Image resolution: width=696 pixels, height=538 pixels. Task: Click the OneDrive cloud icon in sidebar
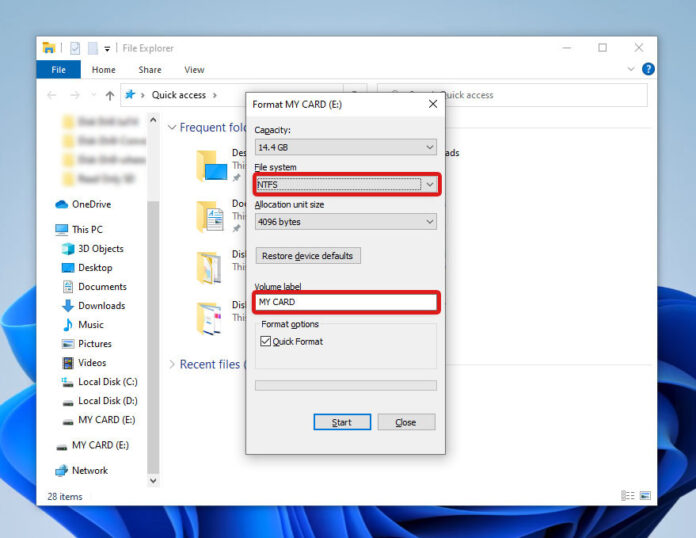(x=61, y=204)
